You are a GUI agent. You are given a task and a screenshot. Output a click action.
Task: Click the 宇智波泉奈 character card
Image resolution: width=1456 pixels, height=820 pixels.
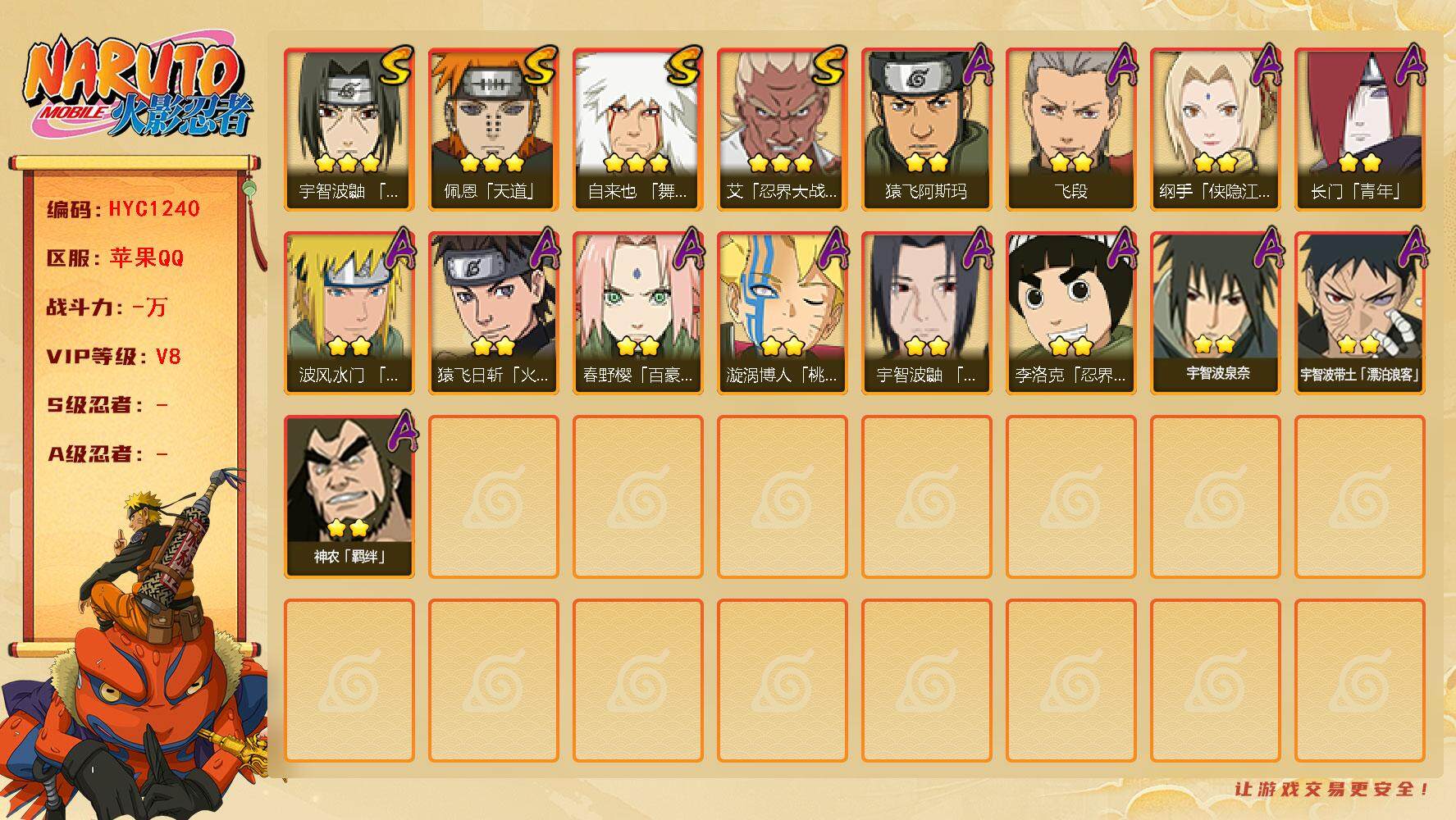pyautogui.click(x=1216, y=313)
